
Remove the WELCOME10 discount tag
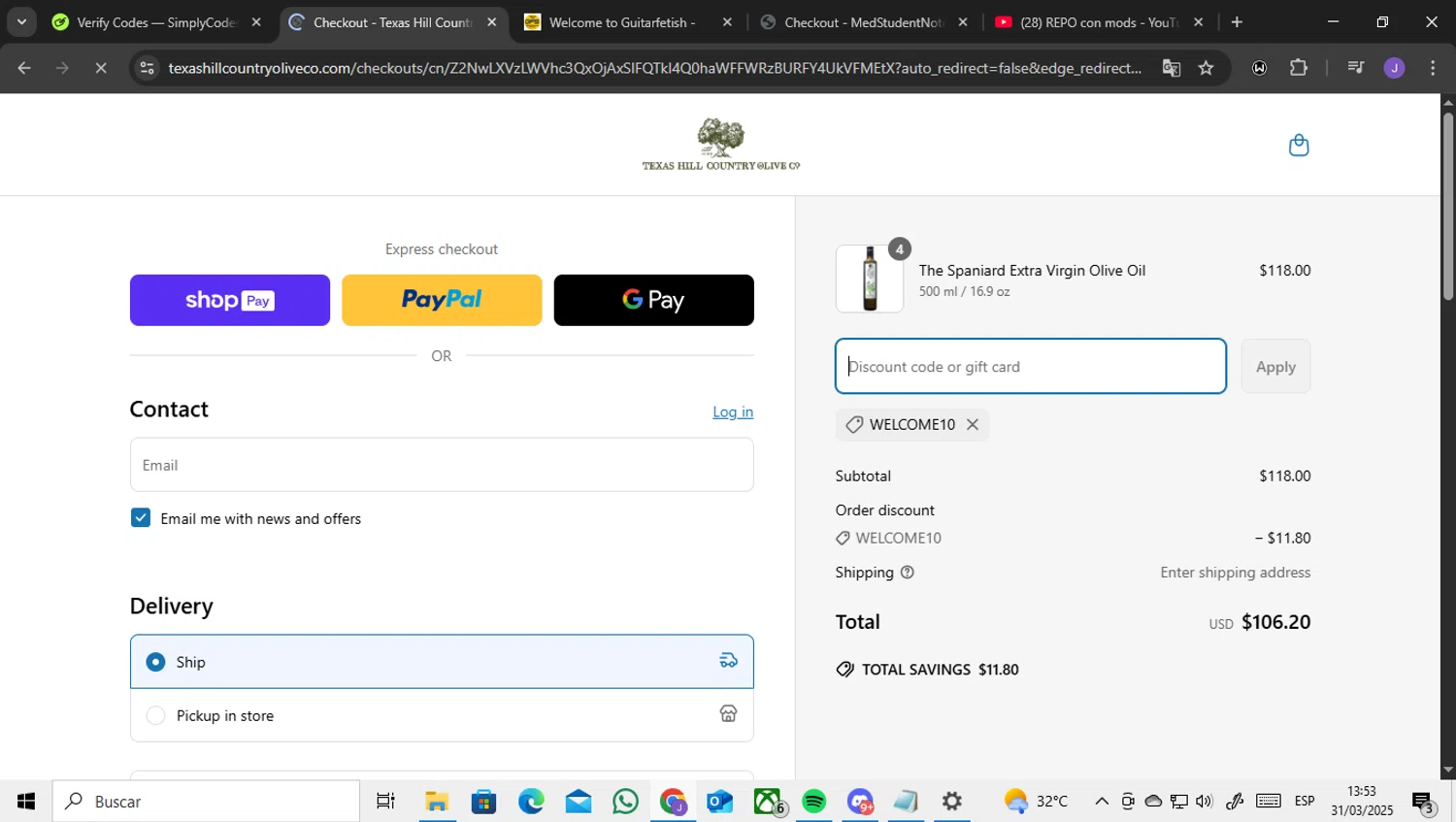tap(973, 425)
